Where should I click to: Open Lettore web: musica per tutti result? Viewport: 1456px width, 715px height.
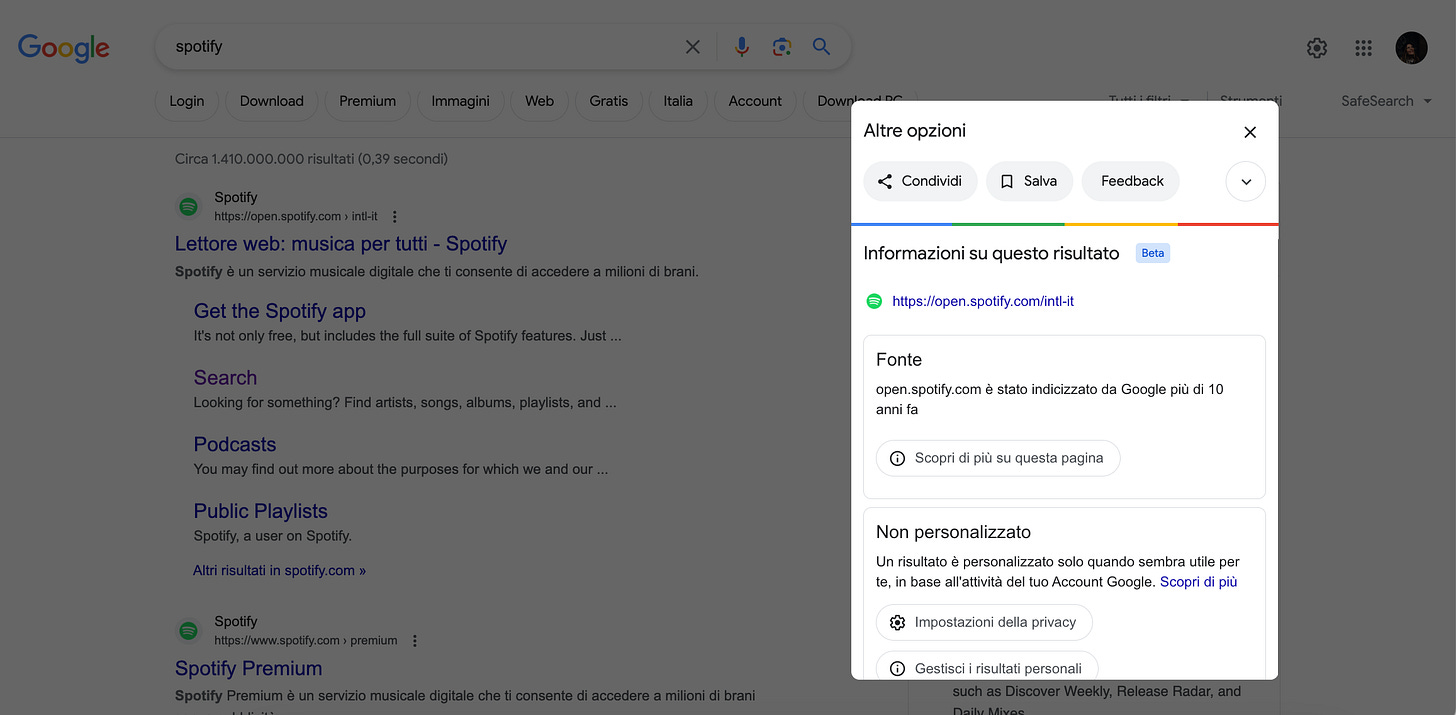(x=341, y=243)
